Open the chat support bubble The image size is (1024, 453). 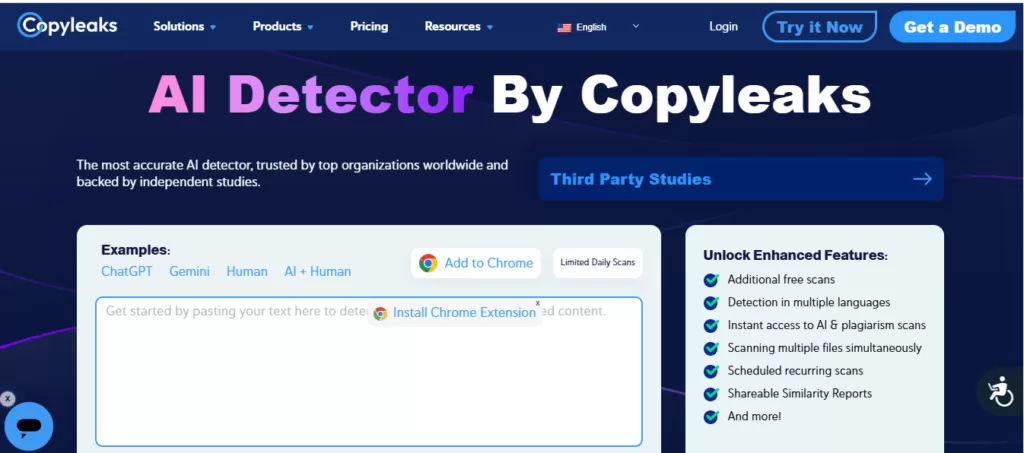point(29,427)
